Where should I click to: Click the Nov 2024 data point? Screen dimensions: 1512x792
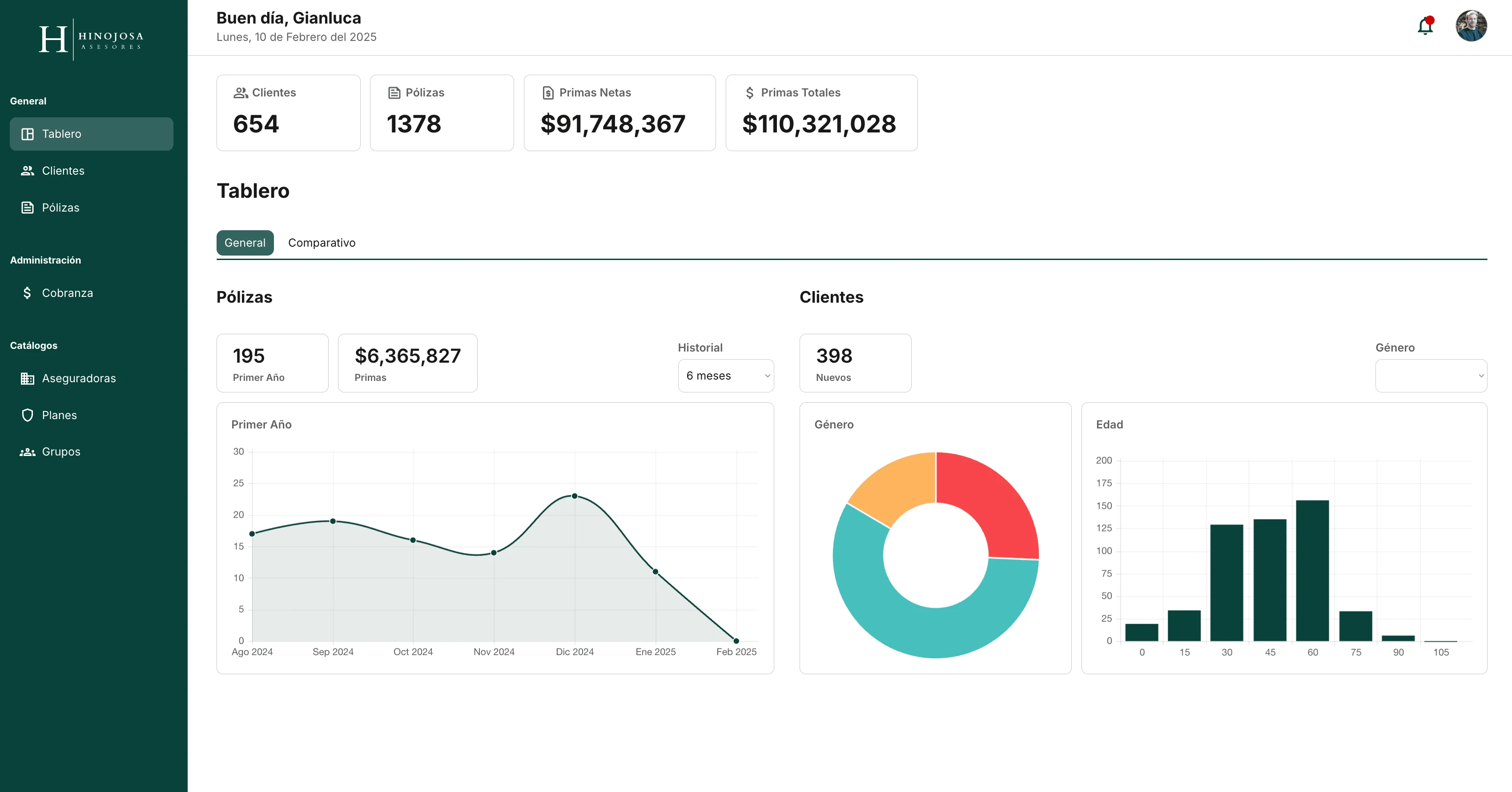point(494,552)
